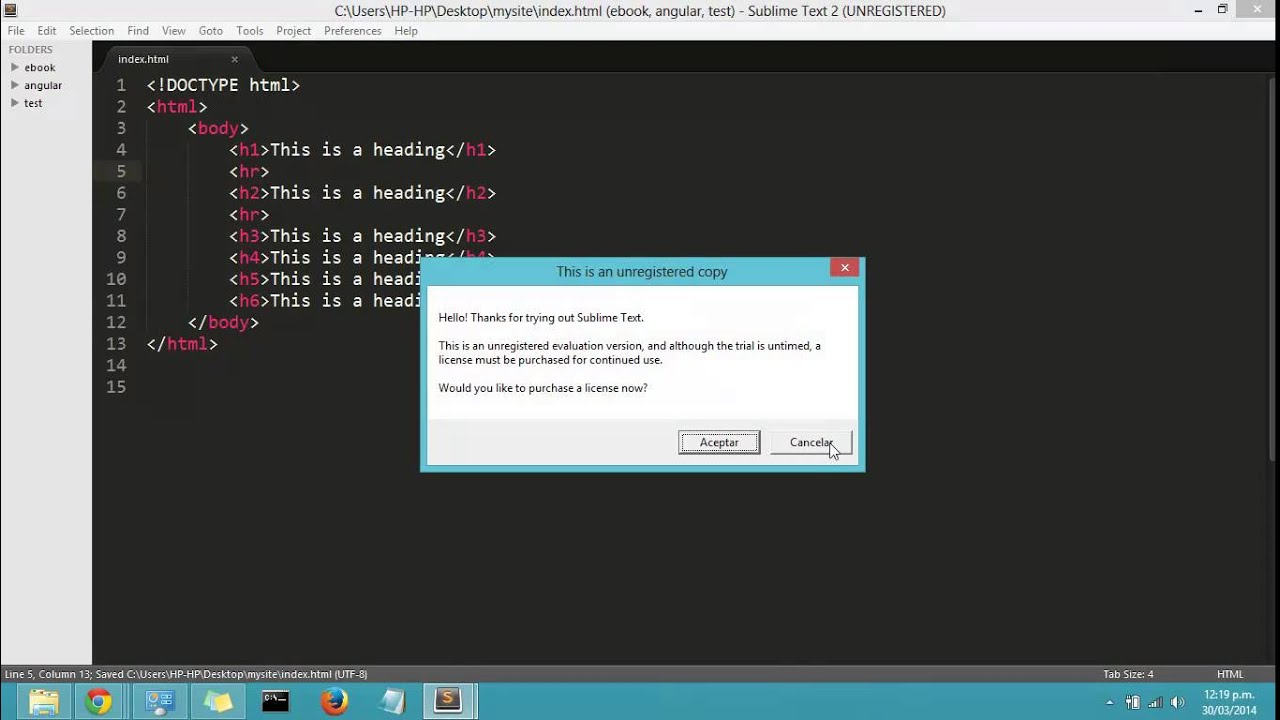Open the Control Panel taskbar icon
Image resolution: width=1280 pixels, height=720 pixels.
[x=159, y=701]
